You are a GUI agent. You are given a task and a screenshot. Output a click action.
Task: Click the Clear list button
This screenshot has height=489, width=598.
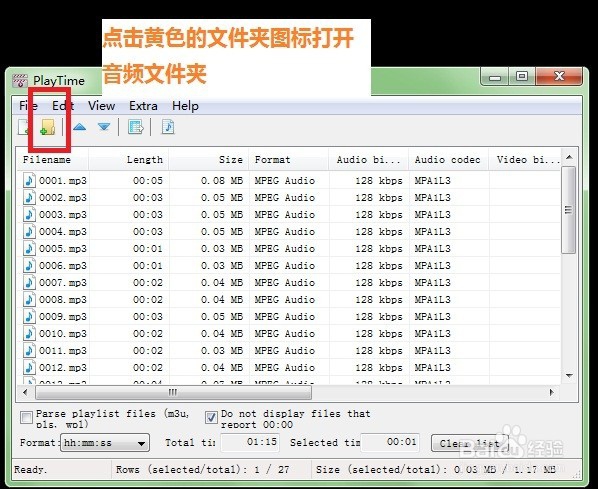click(x=470, y=443)
